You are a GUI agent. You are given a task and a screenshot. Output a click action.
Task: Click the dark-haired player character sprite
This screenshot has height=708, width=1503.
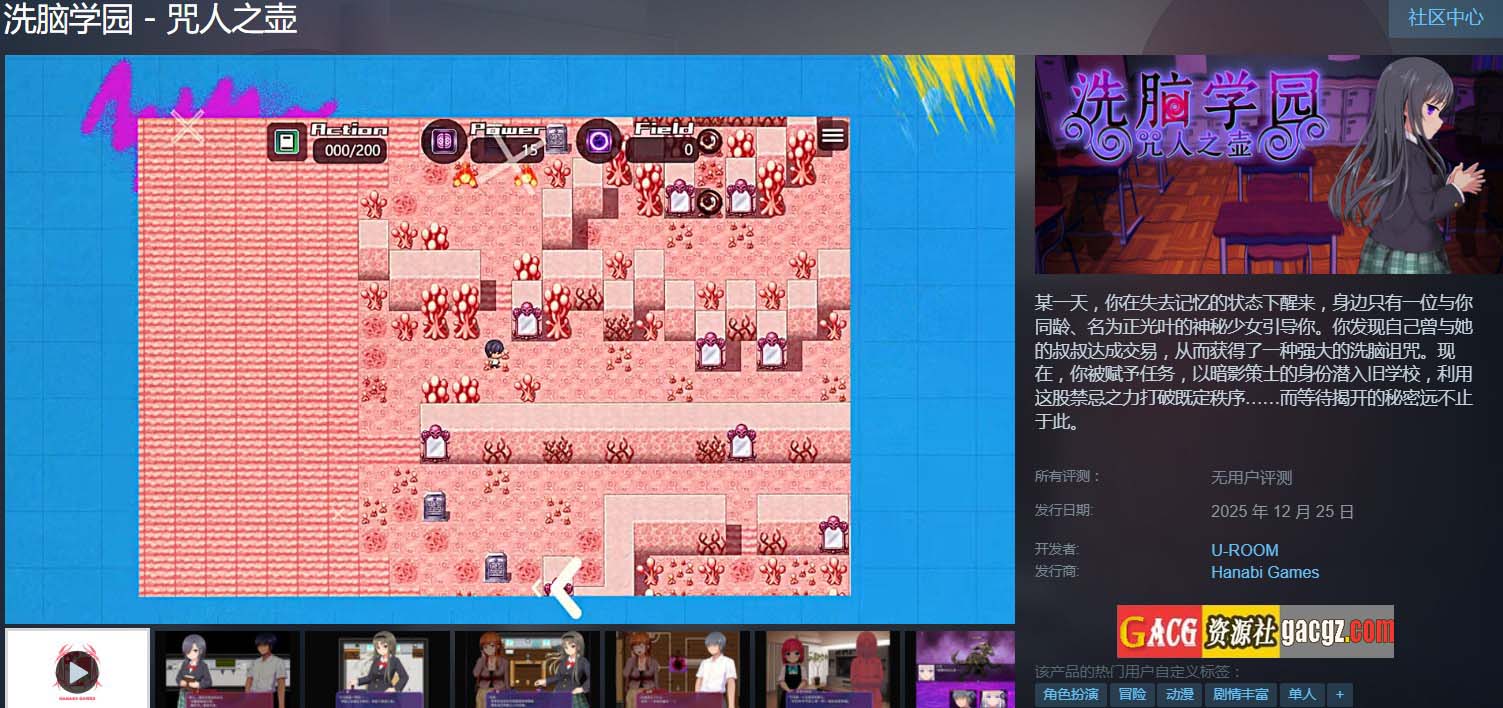(493, 353)
